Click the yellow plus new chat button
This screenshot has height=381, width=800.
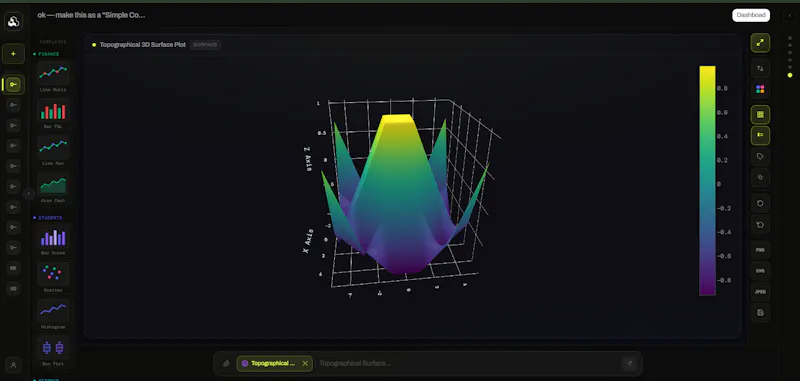point(13,54)
